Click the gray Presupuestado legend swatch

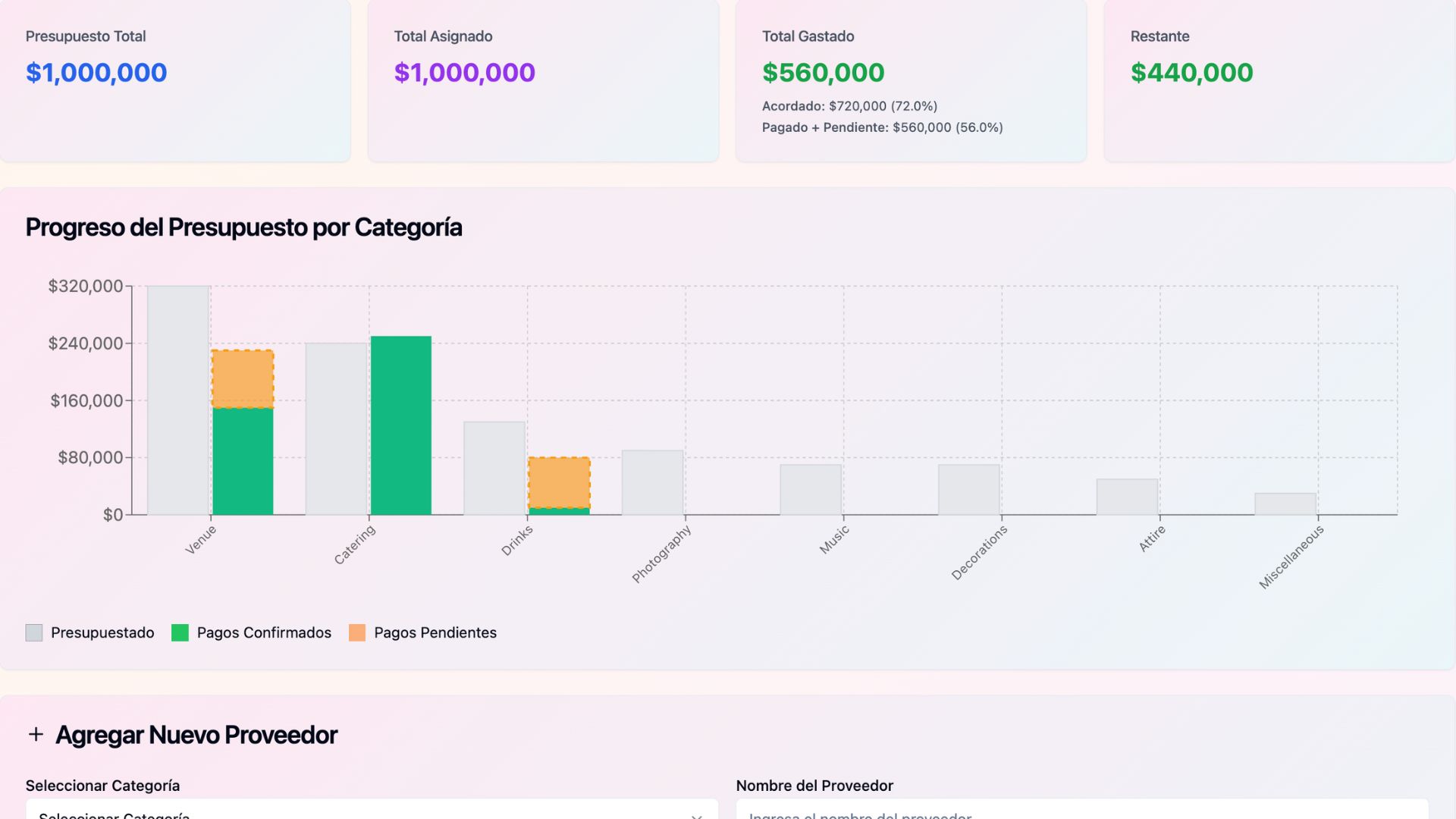(x=34, y=632)
